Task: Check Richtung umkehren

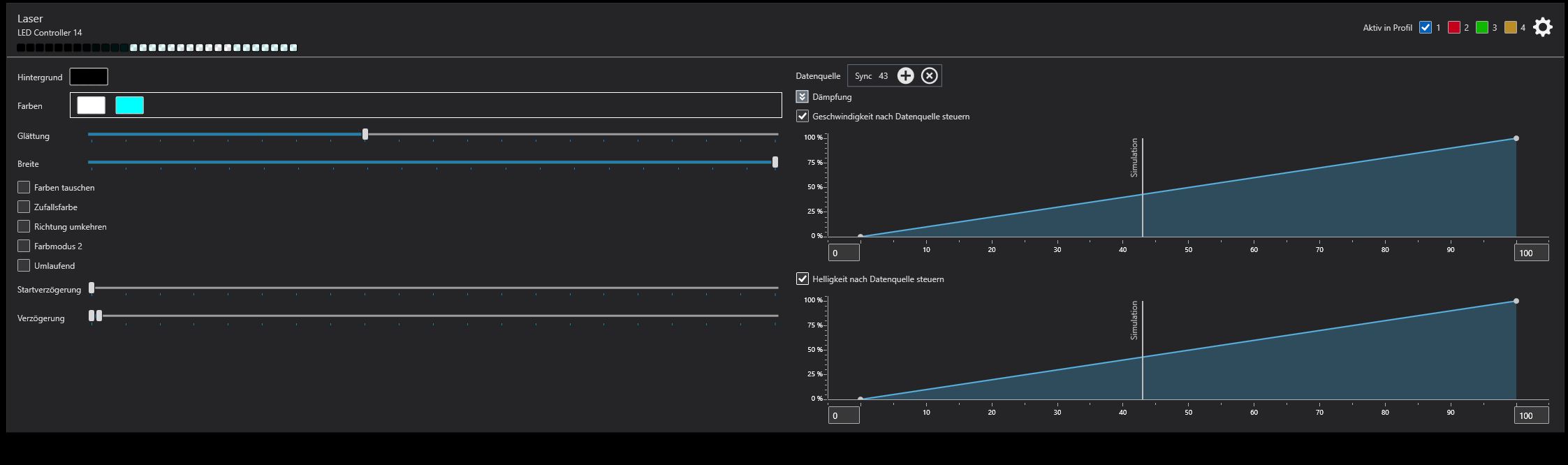Action: pyautogui.click(x=24, y=227)
